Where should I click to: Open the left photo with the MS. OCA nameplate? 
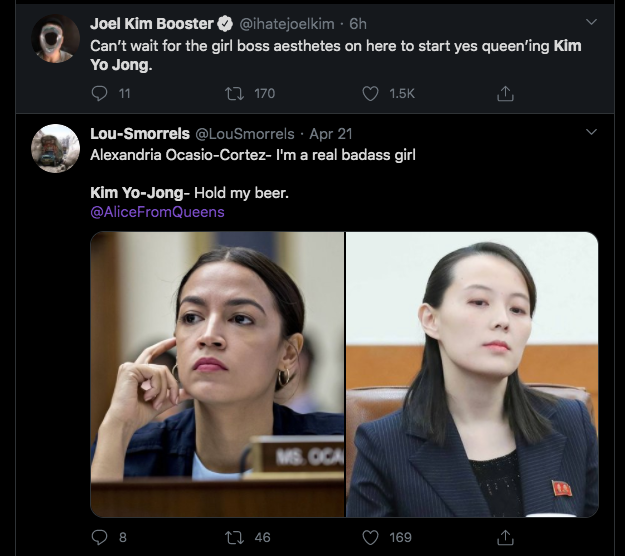pos(217,374)
